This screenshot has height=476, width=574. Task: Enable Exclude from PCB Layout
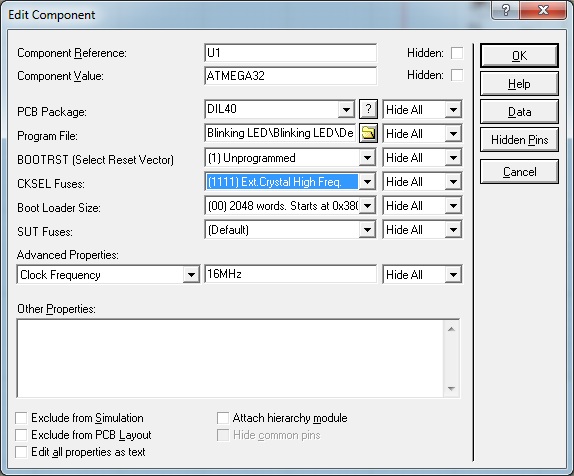click(x=21, y=435)
